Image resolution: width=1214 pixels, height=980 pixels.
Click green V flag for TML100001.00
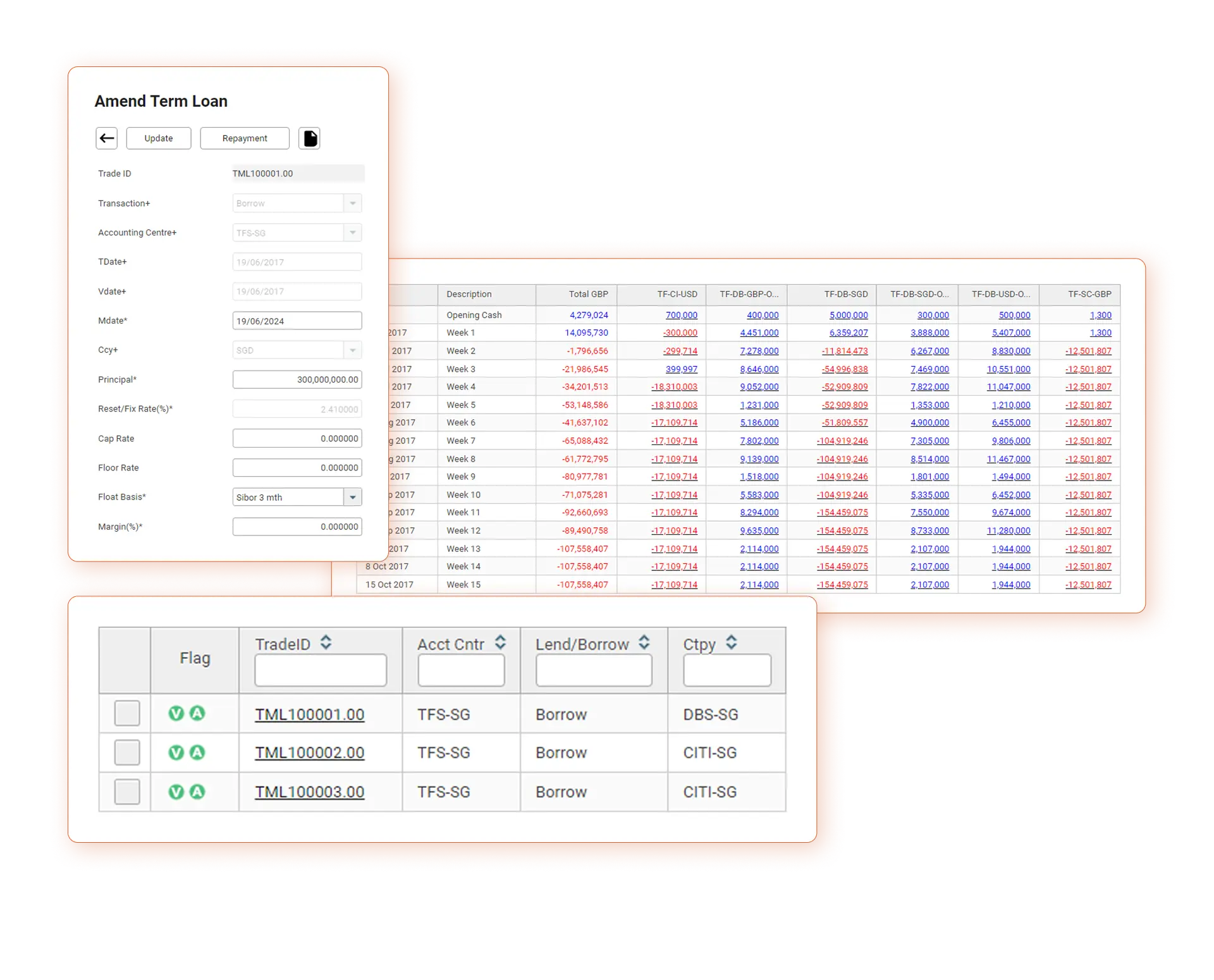coord(176,713)
